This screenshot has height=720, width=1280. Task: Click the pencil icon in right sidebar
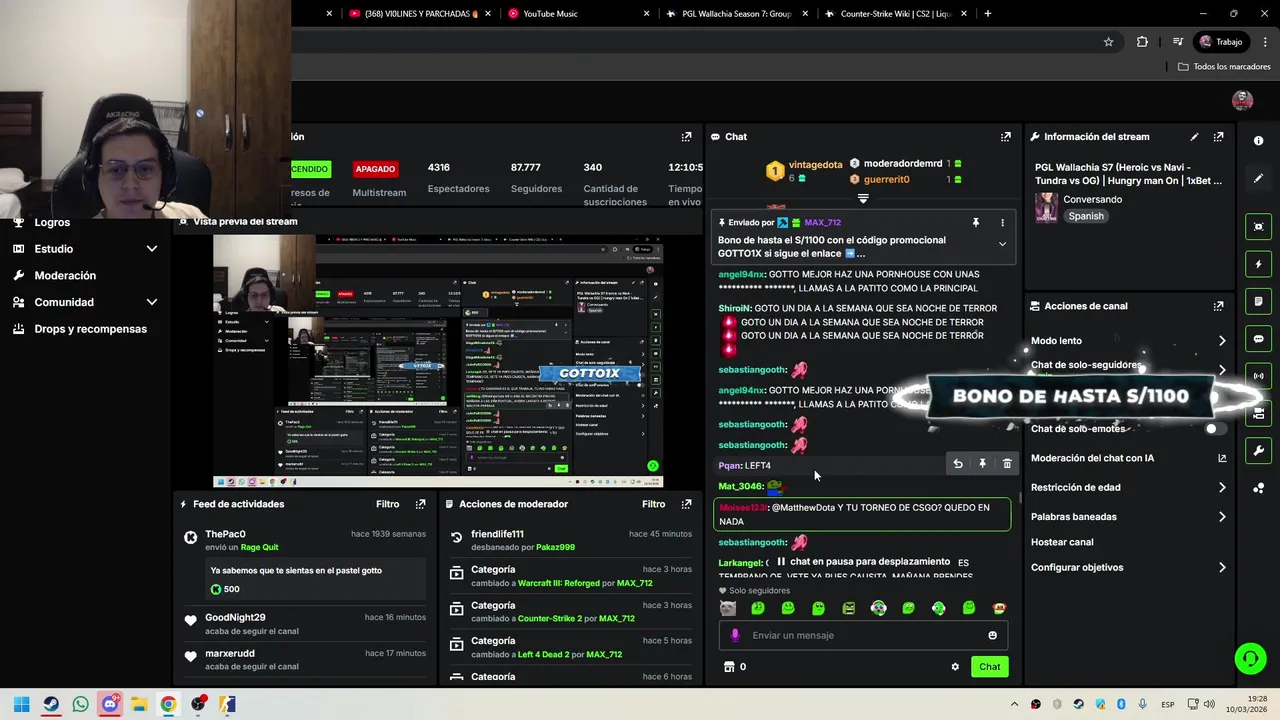[1258, 178]
